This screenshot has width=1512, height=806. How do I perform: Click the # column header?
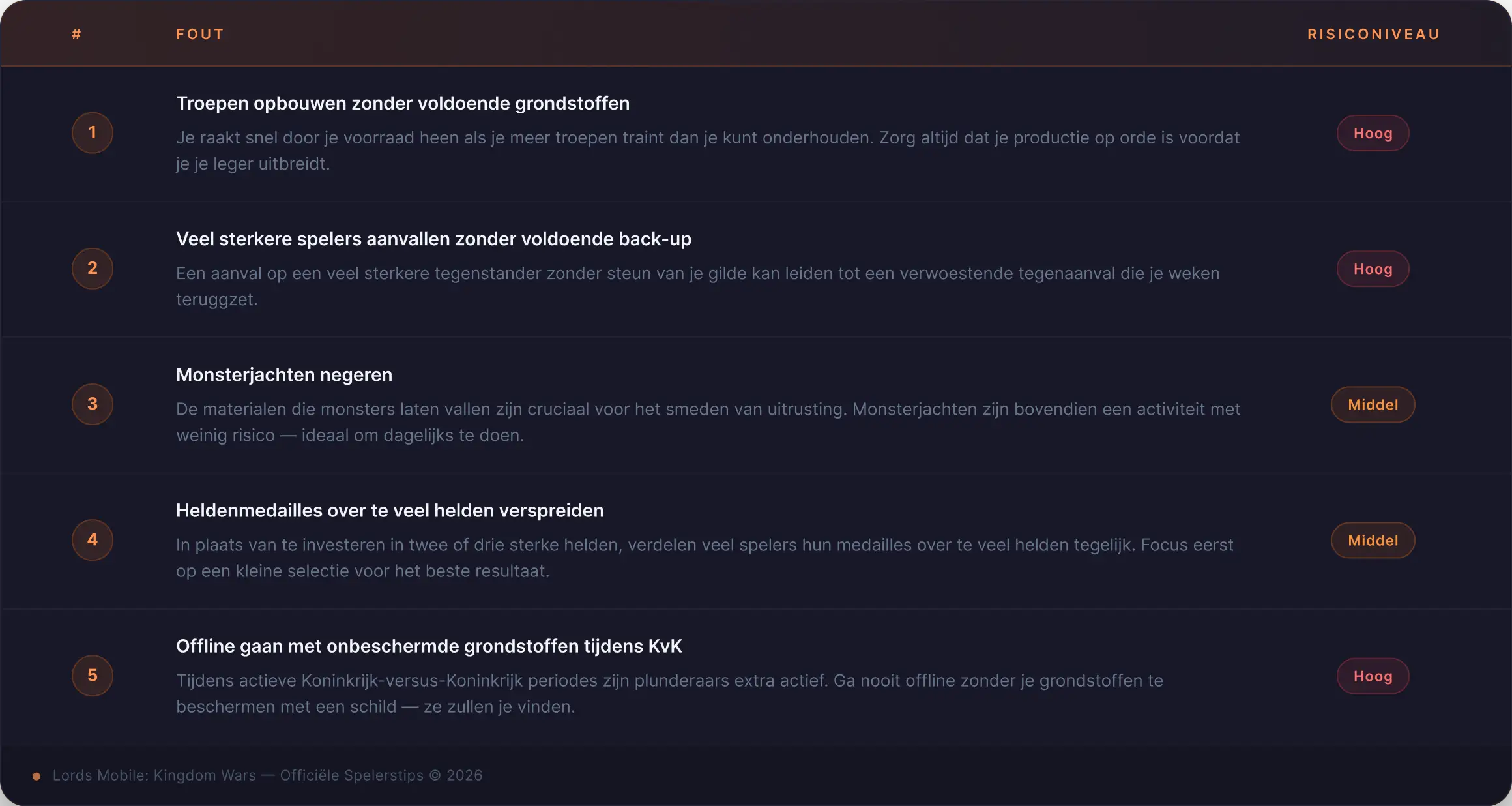click(x=77, y=35)
